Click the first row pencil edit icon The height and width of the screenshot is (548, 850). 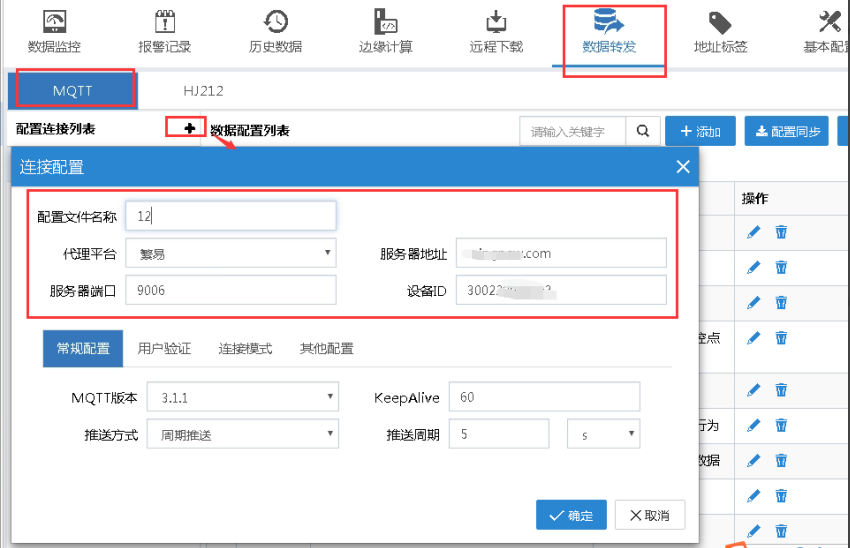754,232
